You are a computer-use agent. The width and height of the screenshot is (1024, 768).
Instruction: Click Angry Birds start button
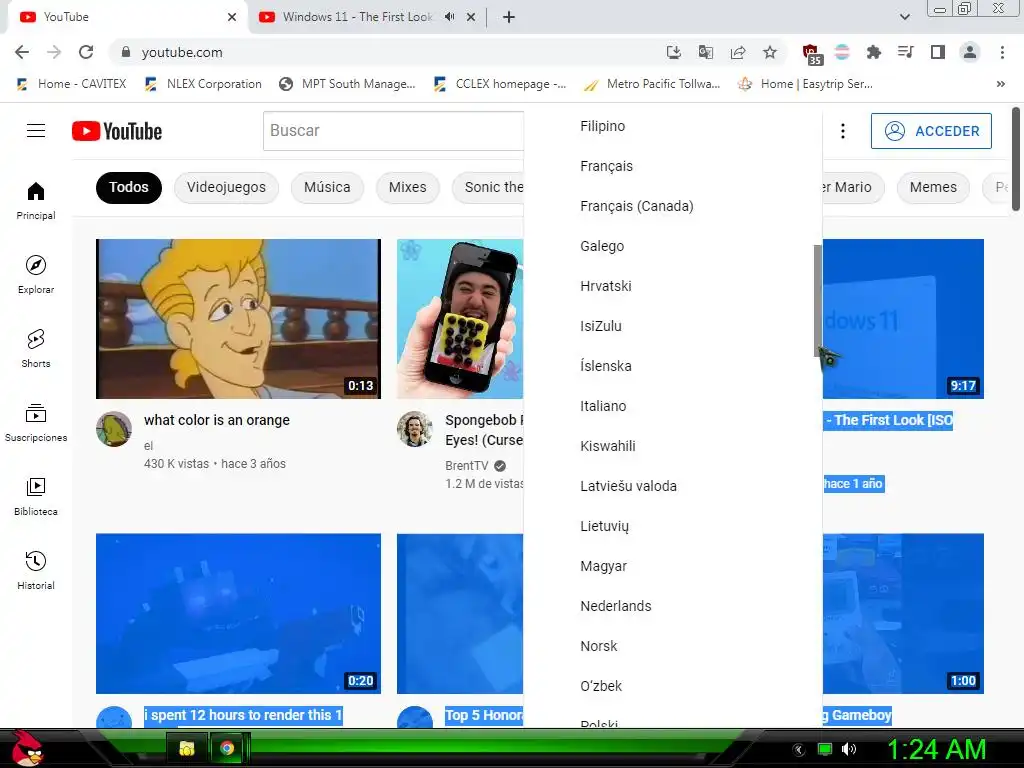[x=27, y=748]
